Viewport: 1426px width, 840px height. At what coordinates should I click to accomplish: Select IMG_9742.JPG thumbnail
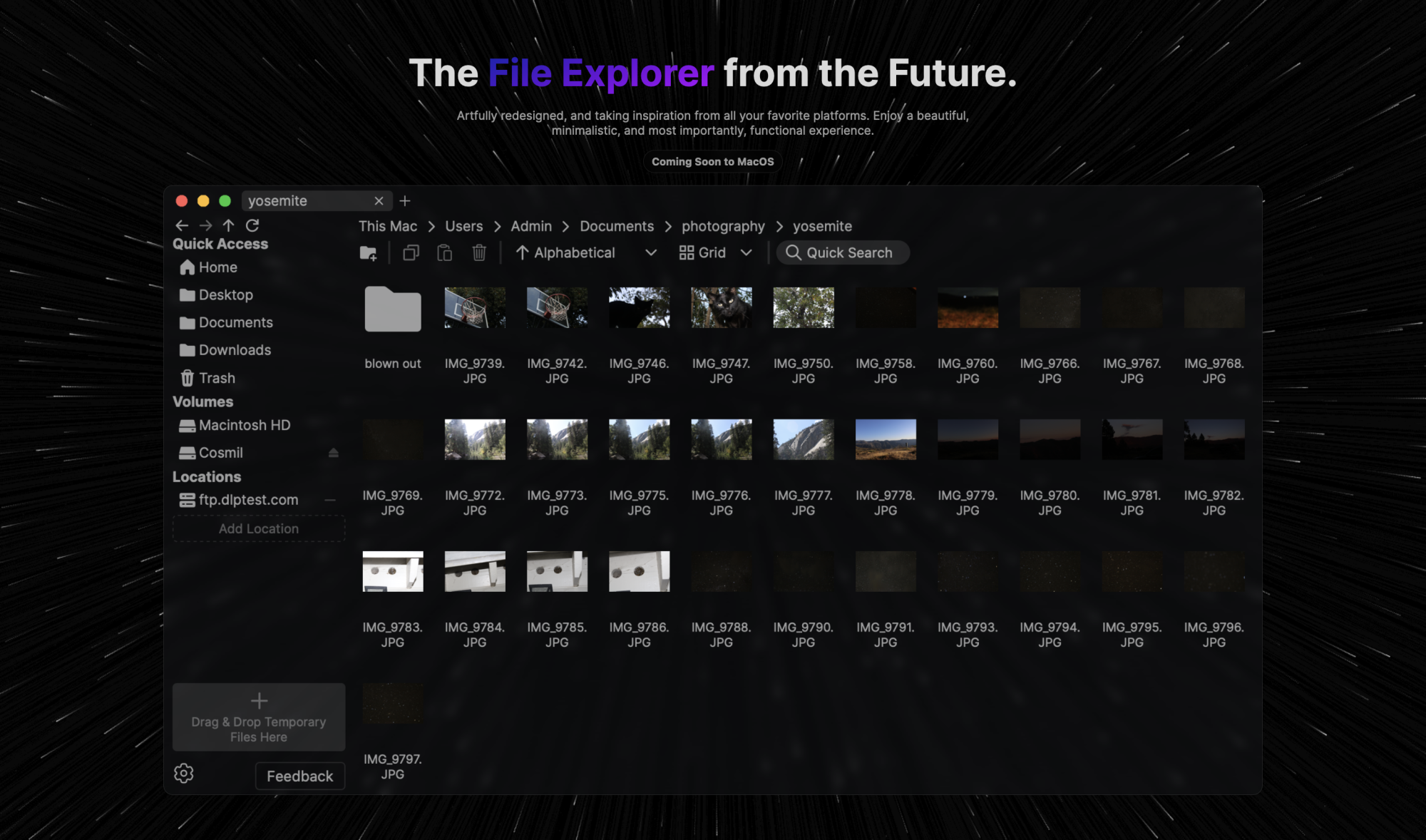point(557,308)
